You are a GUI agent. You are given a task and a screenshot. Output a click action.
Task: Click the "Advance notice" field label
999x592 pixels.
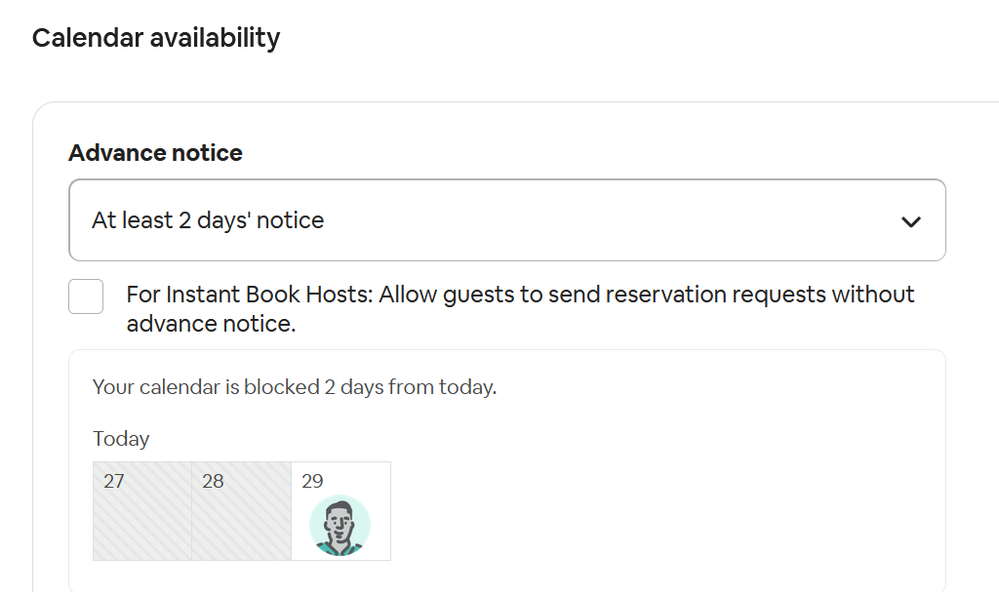155,153
